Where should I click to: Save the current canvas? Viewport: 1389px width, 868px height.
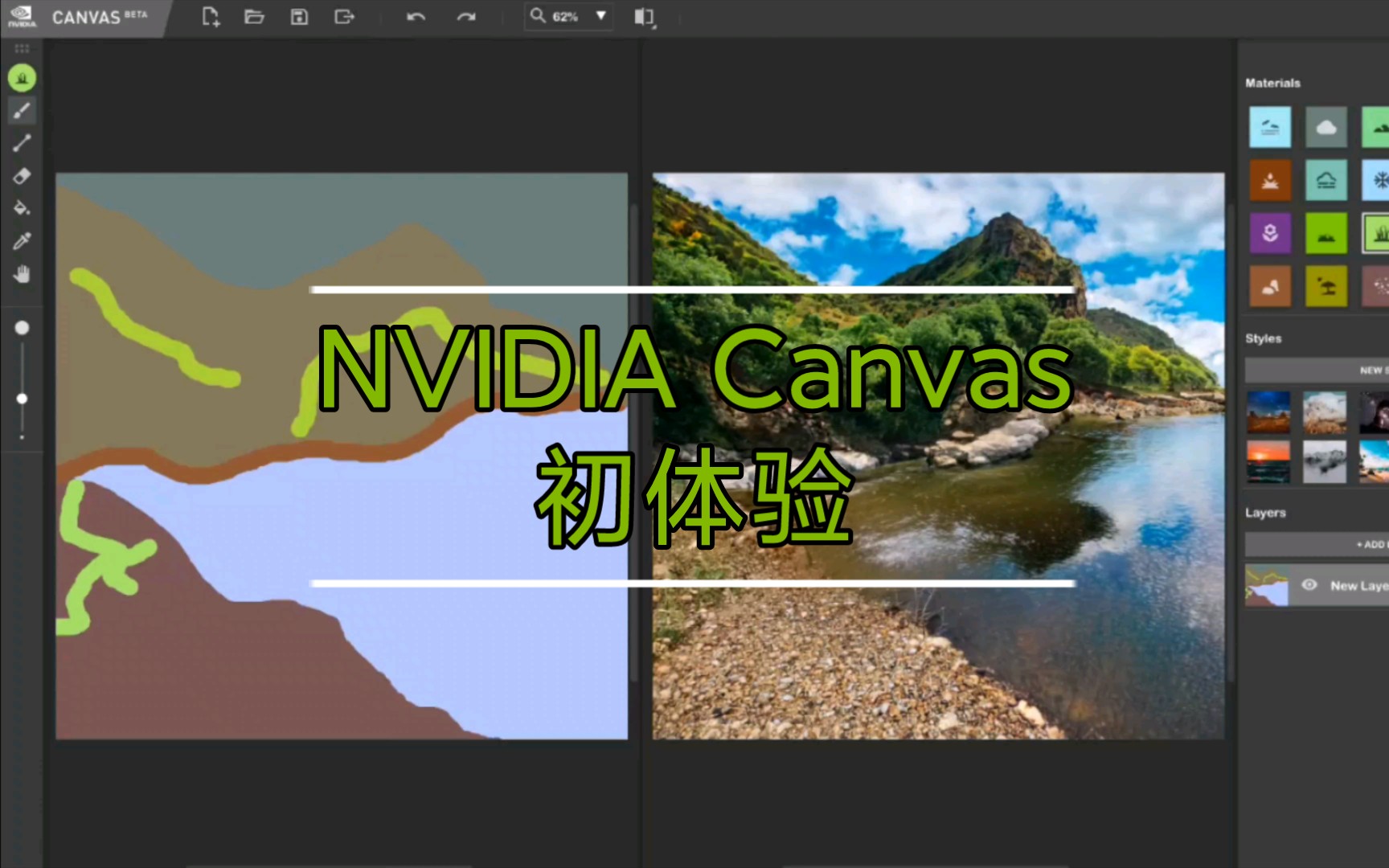point(299,17)
